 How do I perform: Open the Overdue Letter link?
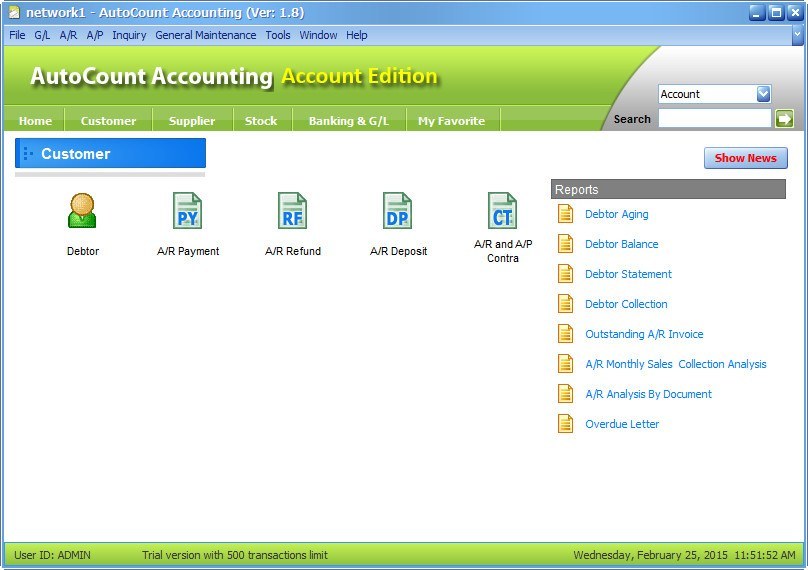point(622,424)
